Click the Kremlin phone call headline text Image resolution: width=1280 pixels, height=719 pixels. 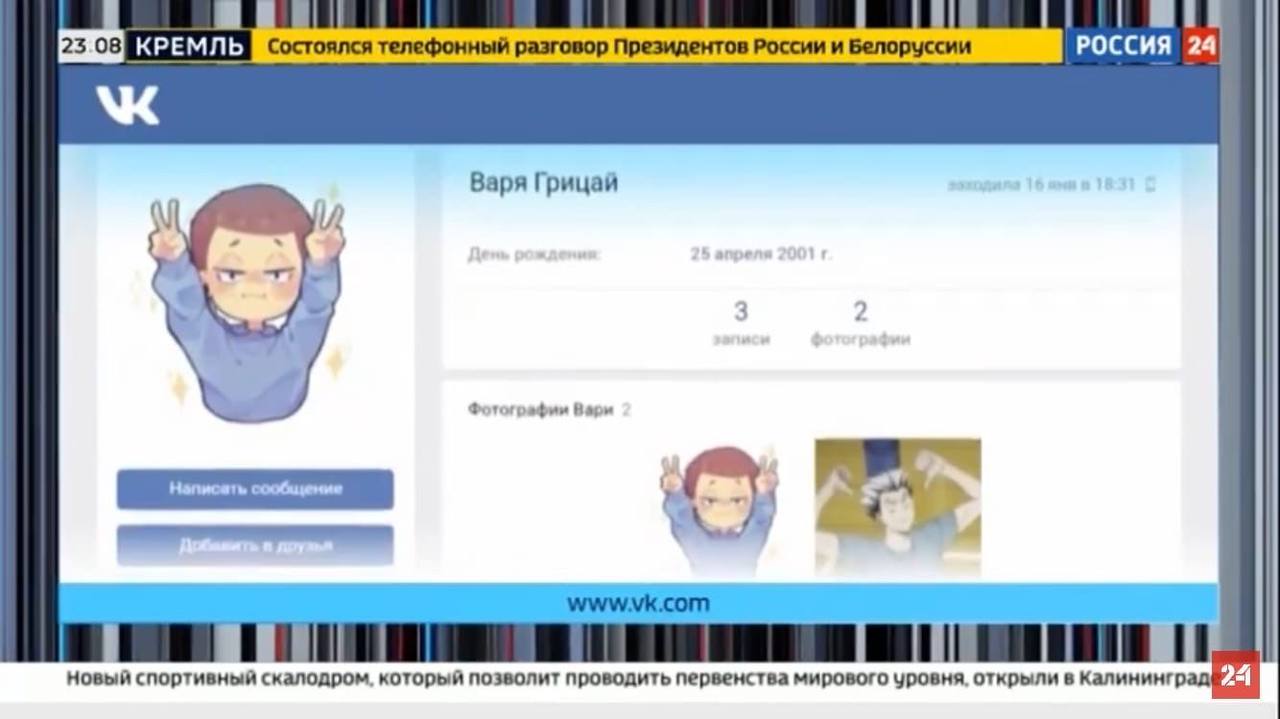619,46
